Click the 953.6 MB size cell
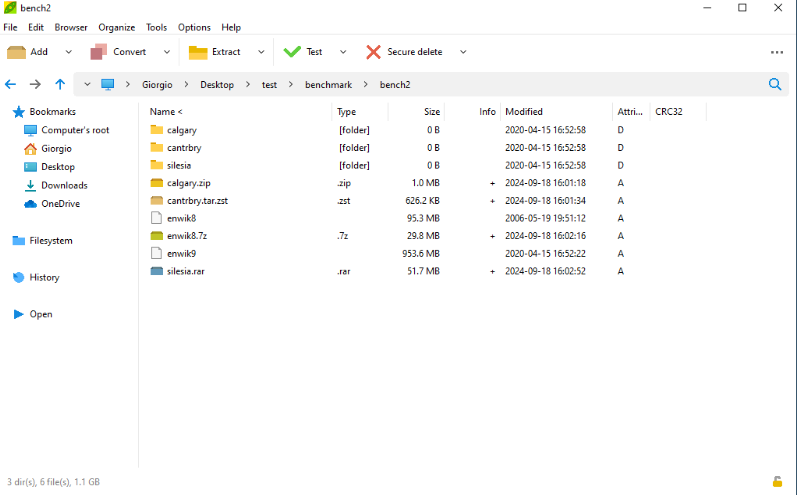This screenshot has height=495, width=797. point(421,254)
